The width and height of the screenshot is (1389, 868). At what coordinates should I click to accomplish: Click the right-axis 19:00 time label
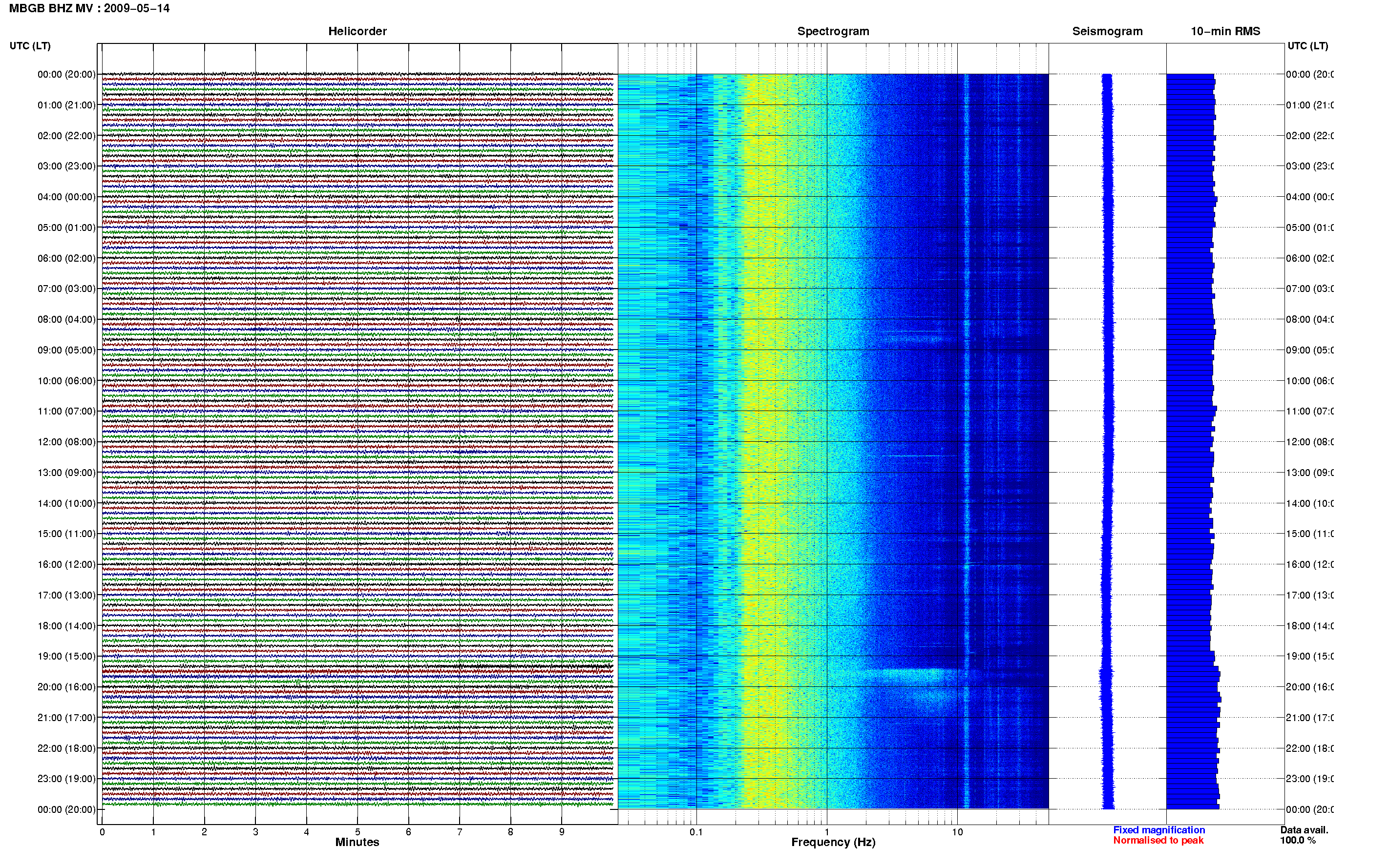(1310, 656)
